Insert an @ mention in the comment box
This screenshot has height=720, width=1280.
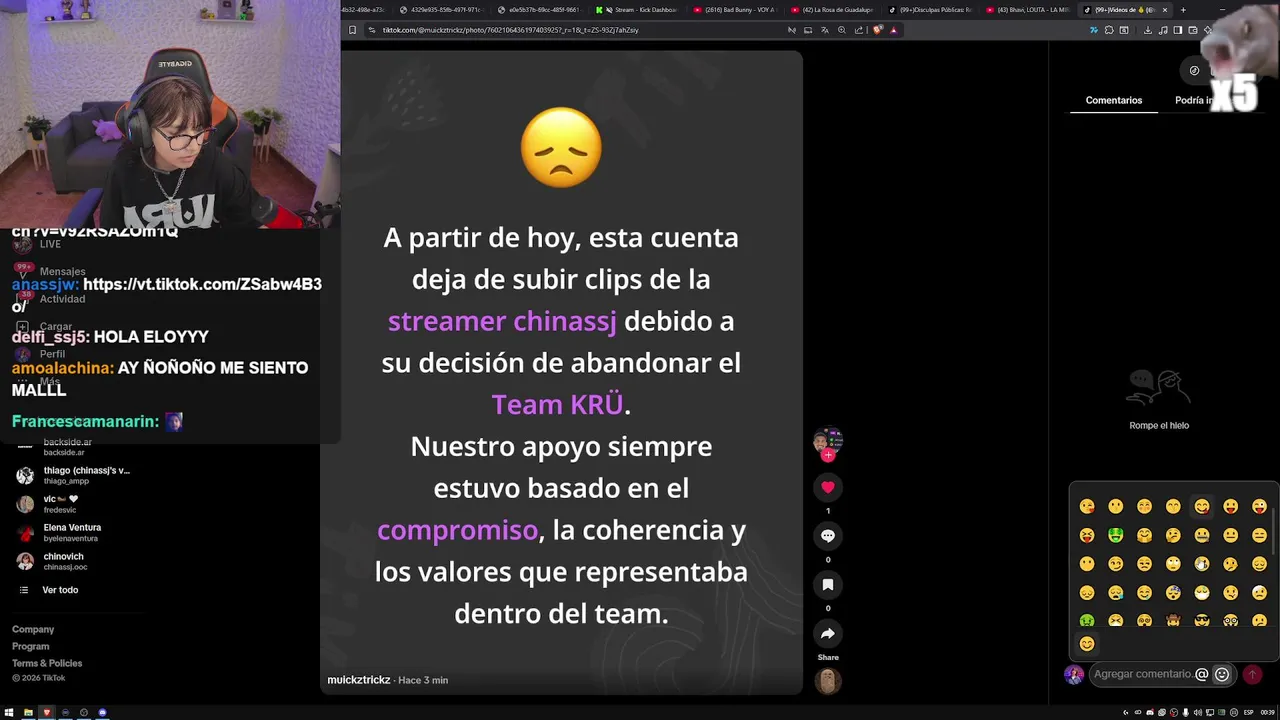point(1202,675)
